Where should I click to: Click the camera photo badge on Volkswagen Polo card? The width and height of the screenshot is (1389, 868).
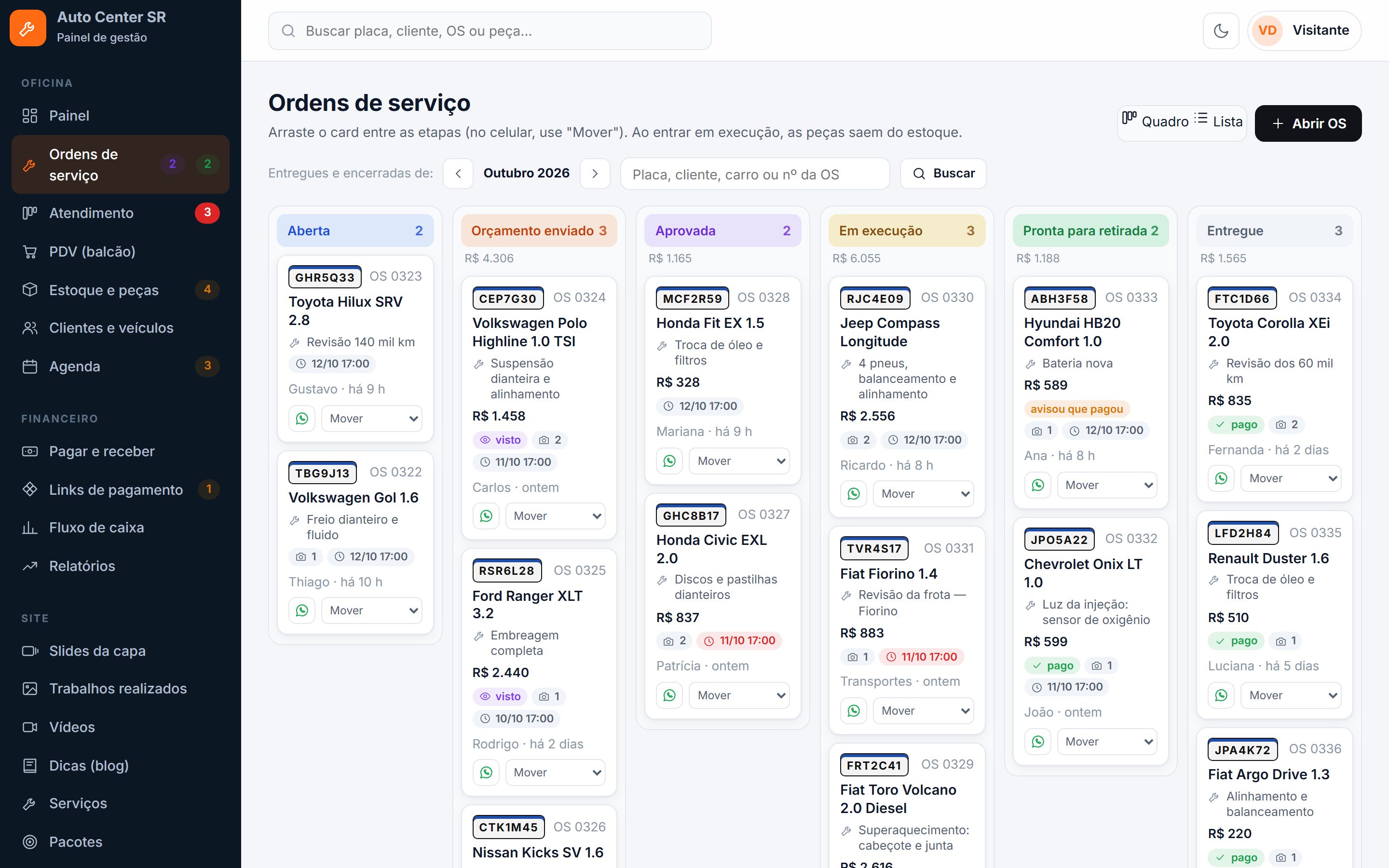coord(550,440)
